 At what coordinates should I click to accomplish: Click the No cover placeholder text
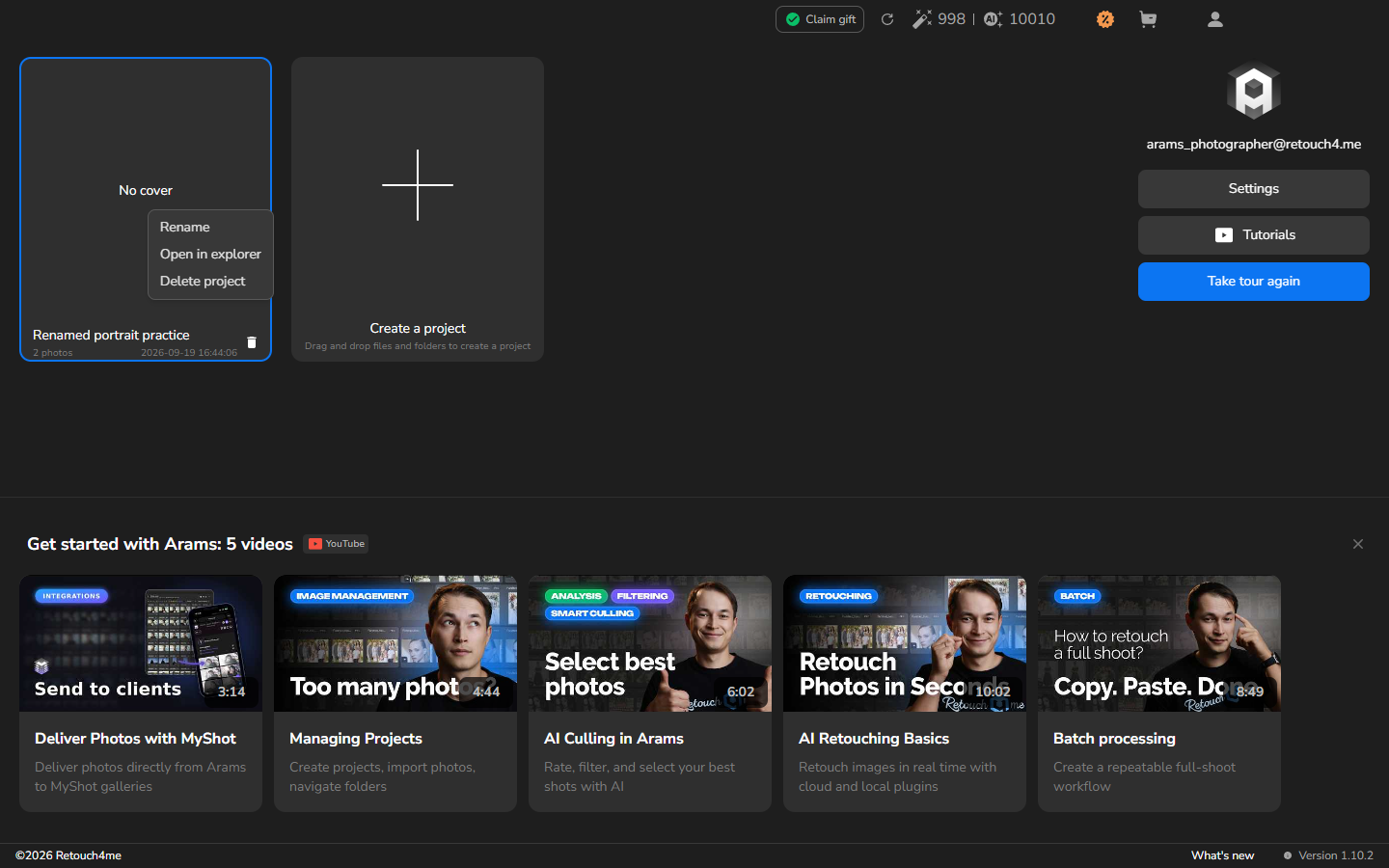pyautogui.click(x=146, y=191)
